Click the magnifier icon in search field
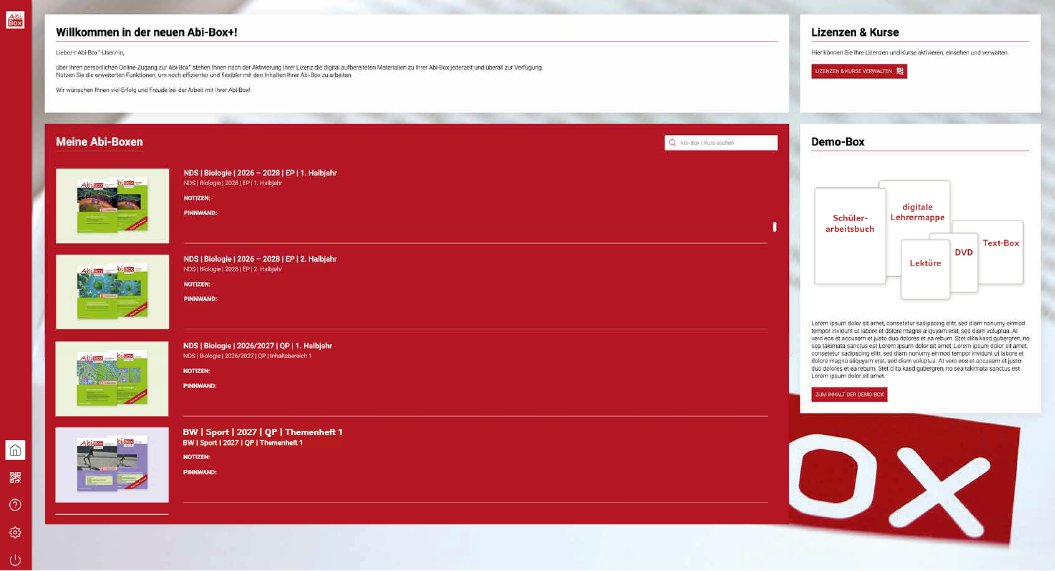Viewport: 1055px width, 571px height. (673, 143)
